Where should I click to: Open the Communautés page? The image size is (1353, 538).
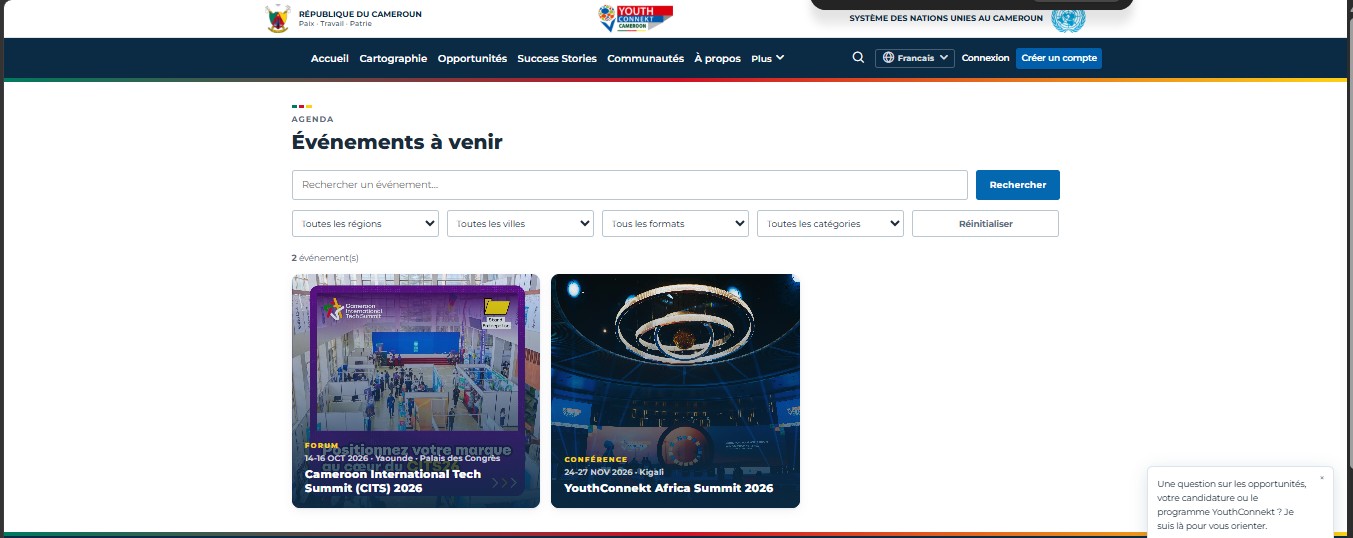point(645,58)
